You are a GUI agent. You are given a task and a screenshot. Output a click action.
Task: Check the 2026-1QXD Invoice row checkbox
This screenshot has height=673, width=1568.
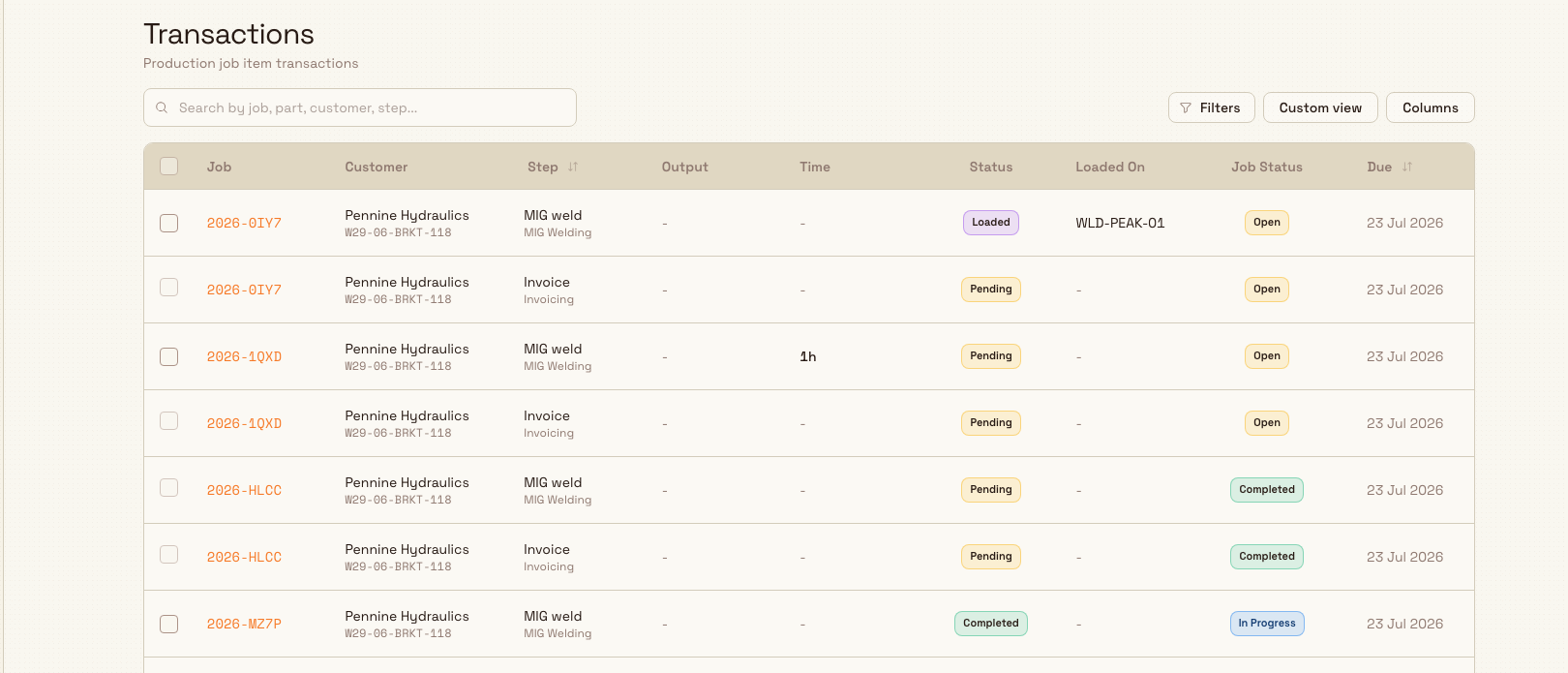coord(169,421)
